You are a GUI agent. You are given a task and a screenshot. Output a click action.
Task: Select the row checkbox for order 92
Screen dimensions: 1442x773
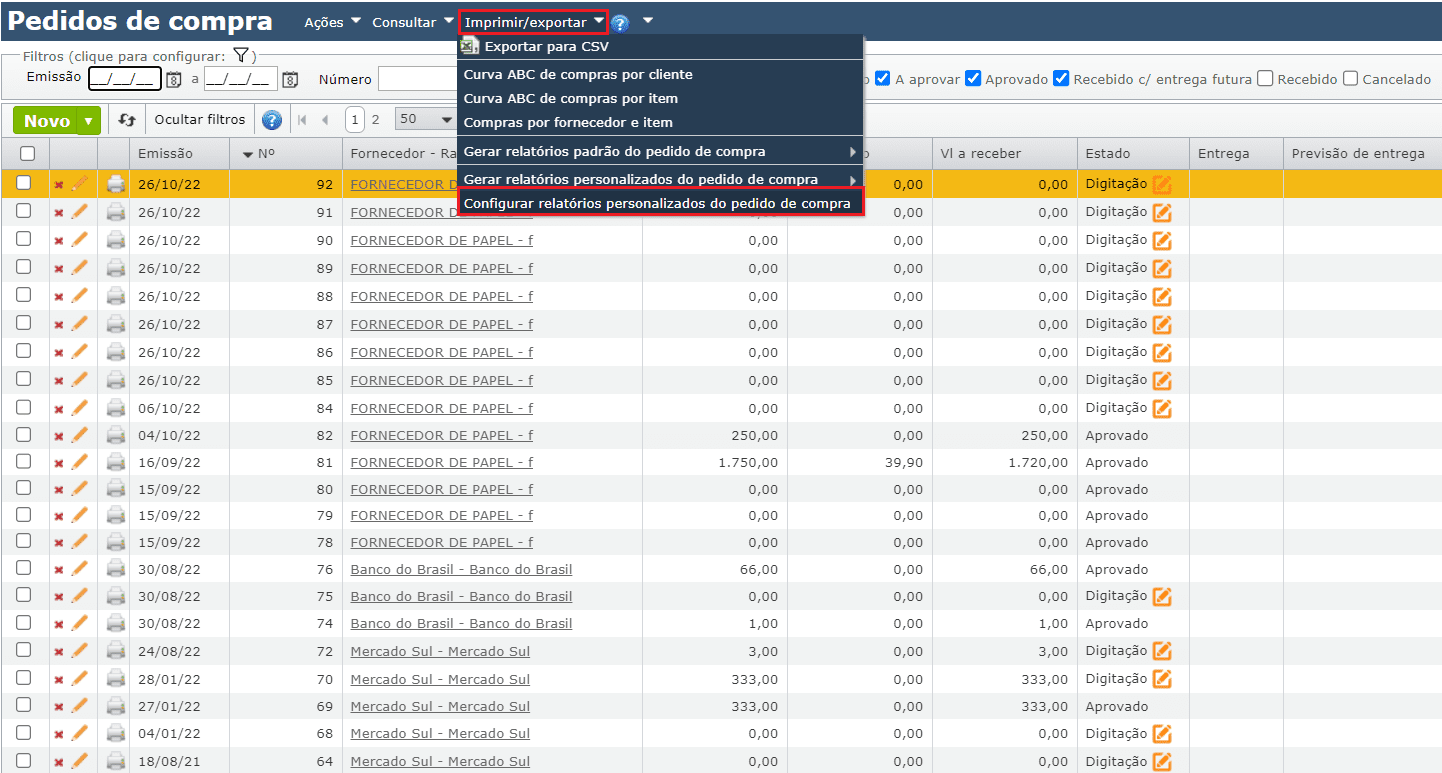click(24, 183)
